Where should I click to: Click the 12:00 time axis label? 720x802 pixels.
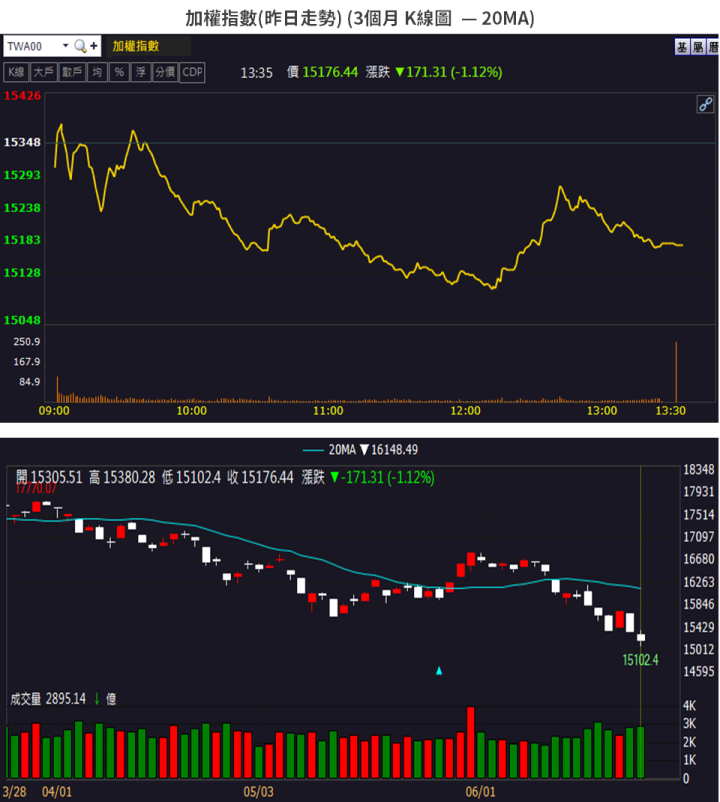465,411
